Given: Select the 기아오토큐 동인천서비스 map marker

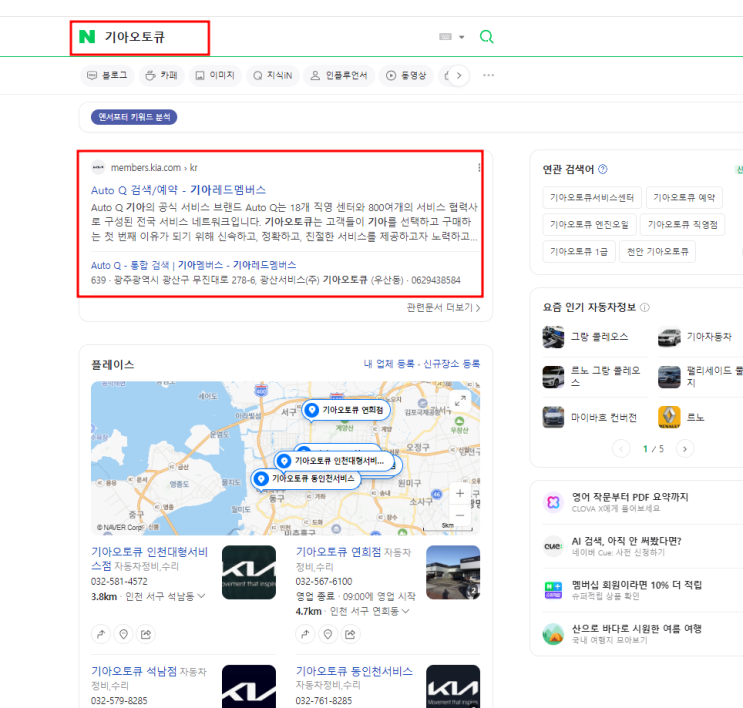Looking at the screenshot, I should pos(306,479).
